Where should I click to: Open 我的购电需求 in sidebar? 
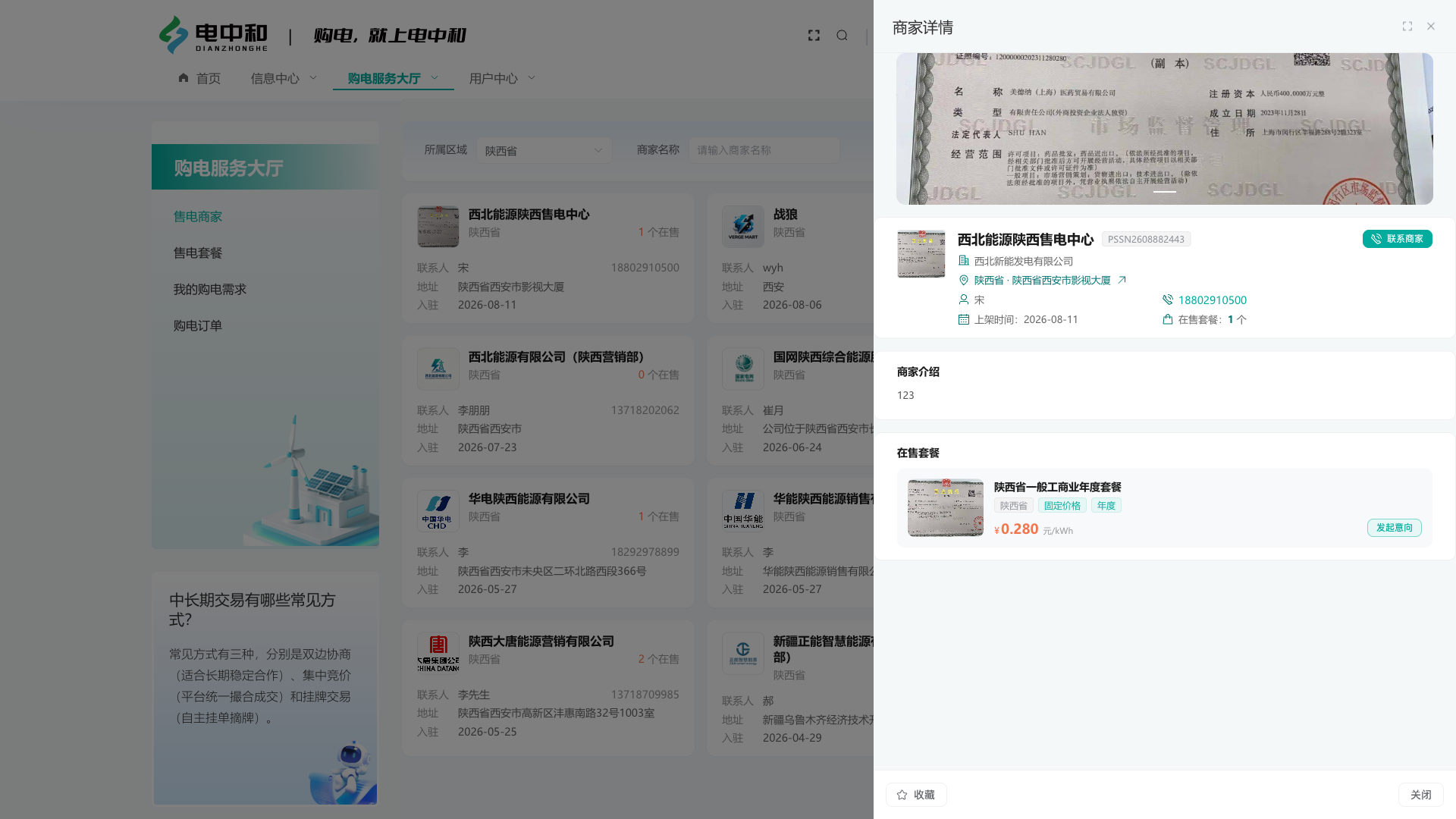(210, 290)
